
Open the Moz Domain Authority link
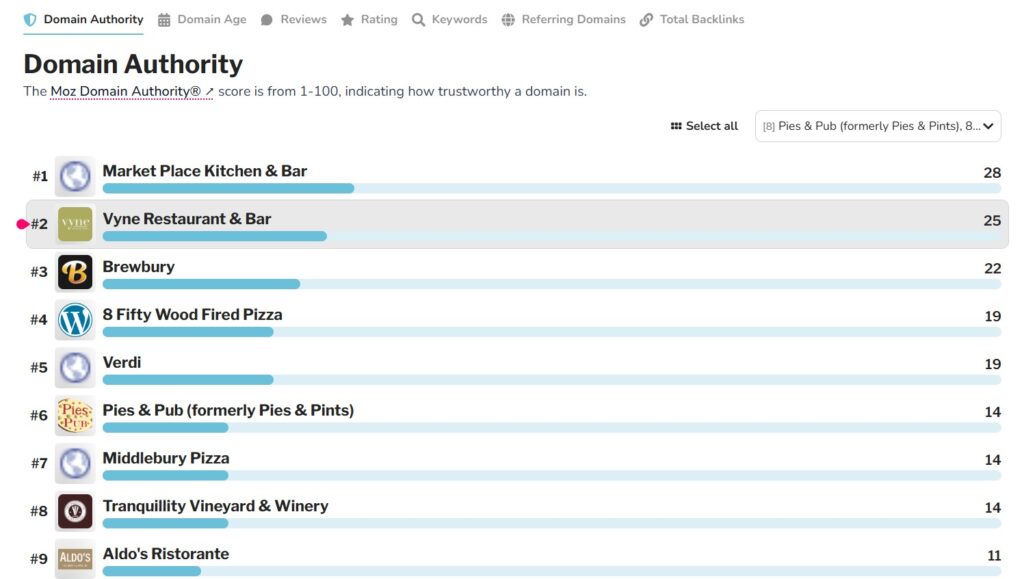coord(132,92)
